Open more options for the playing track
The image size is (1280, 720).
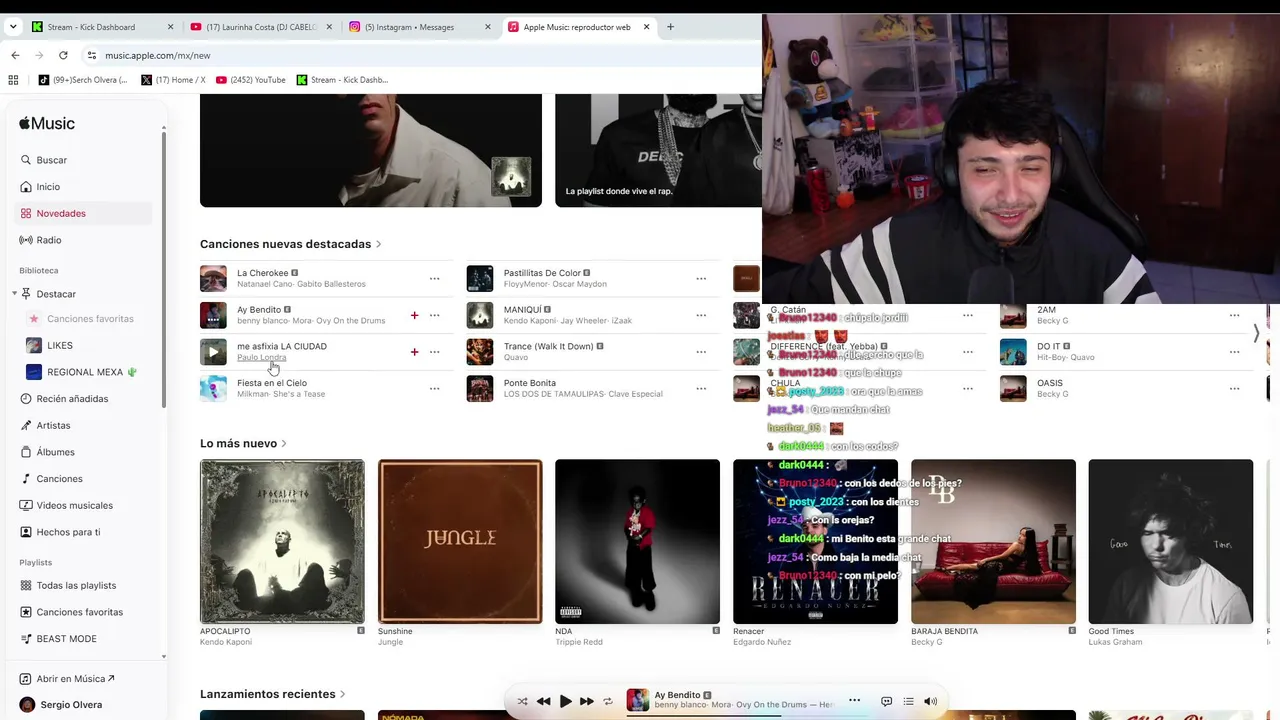pyautogui.click(x=854, y=700)
